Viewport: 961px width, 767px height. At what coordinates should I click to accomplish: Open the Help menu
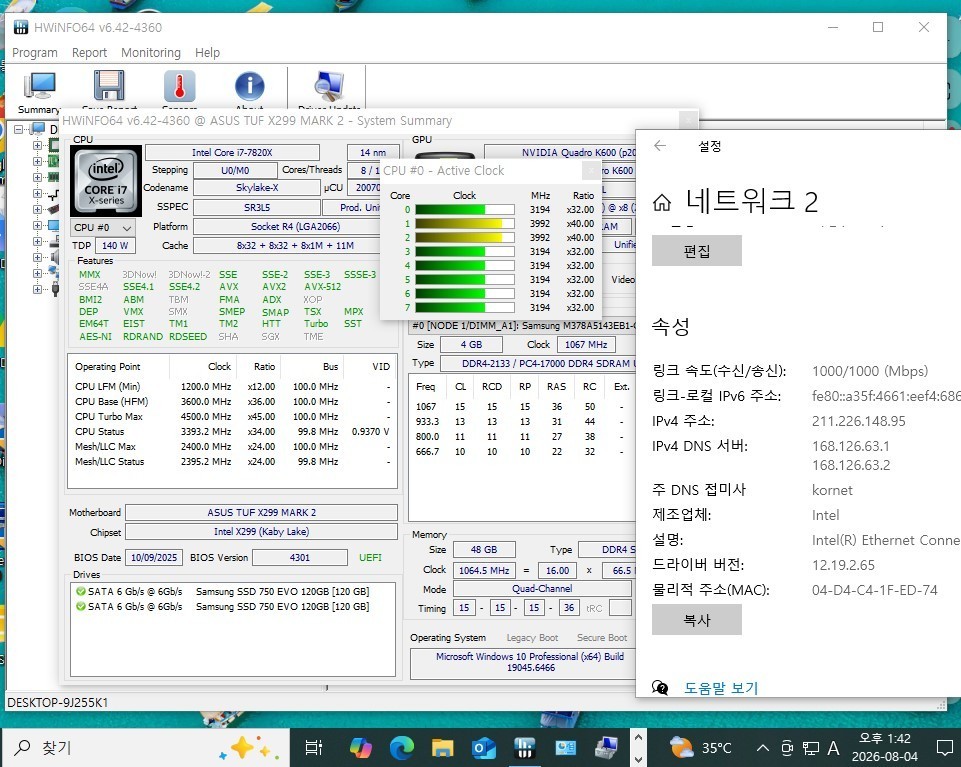click(x=207, y=53)
